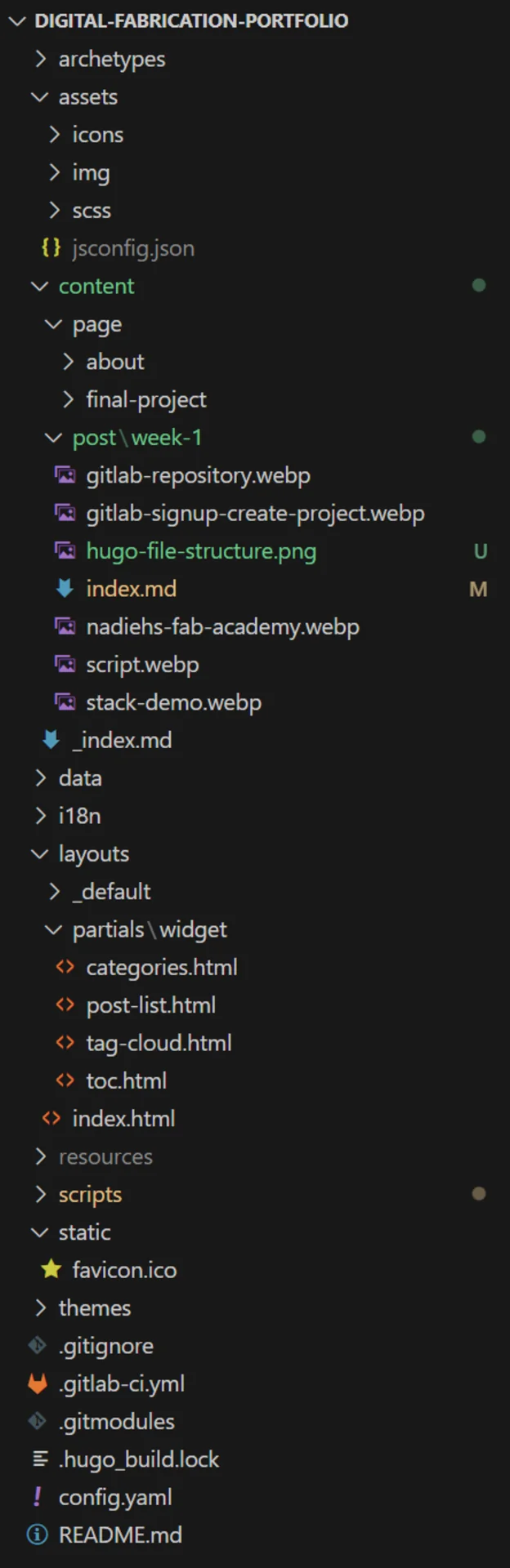Click the star icon beside favicon.ico
The height and width of the screenshot is (1568, 510).
tap(51, 1269)
